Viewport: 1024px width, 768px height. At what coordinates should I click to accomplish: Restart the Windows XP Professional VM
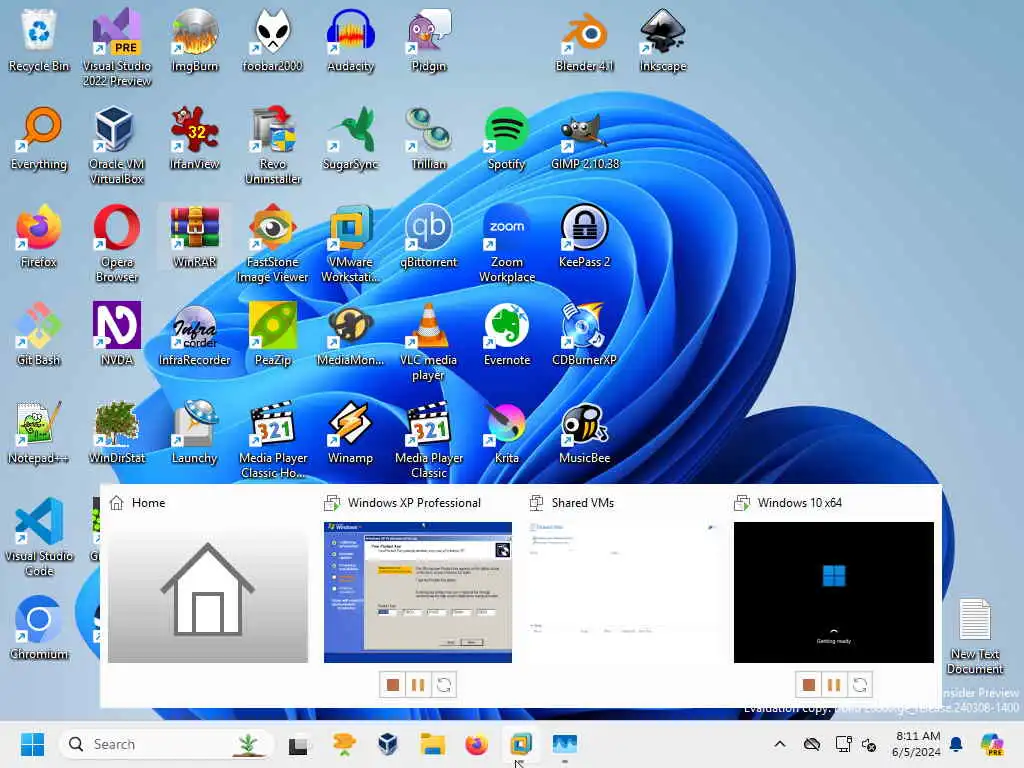[x=444, y=684]
